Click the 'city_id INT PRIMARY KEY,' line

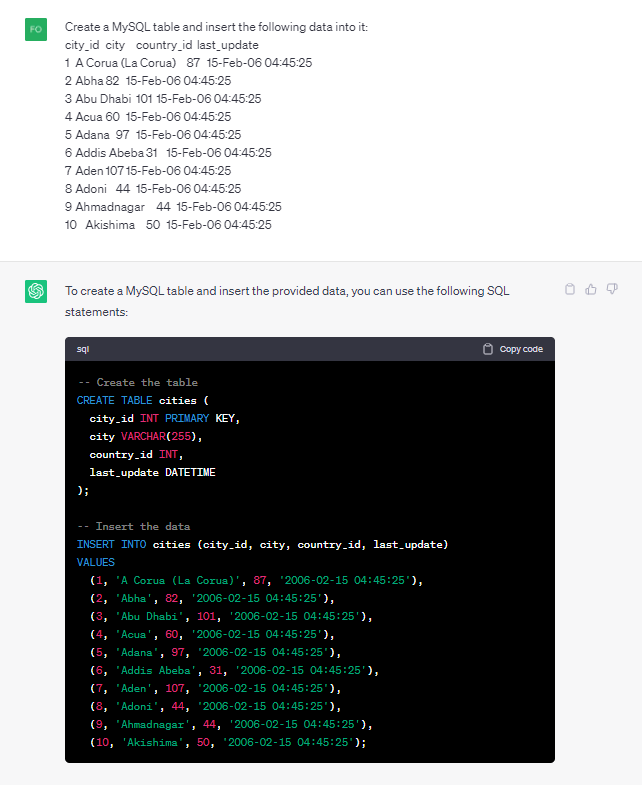pyautogui.click(x=165, y=419)
